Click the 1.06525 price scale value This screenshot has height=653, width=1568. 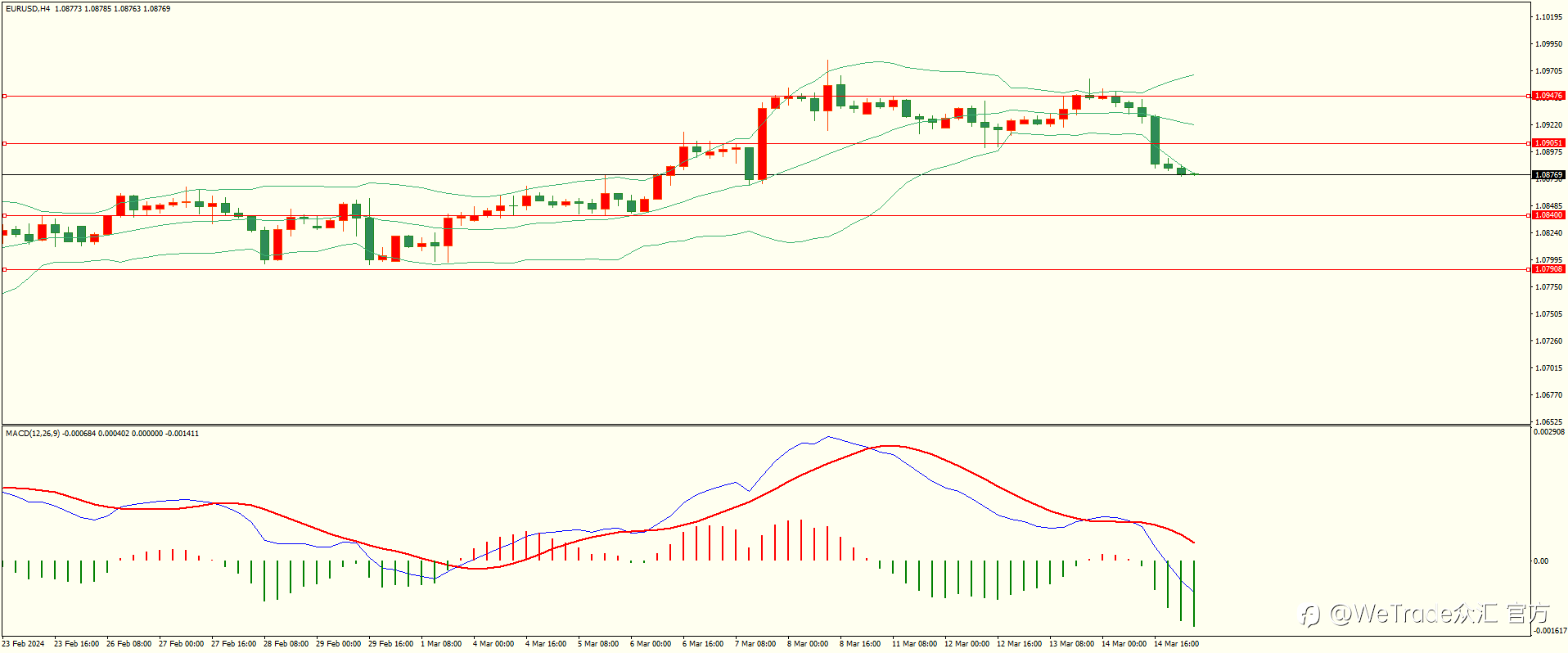(1548, 421)
